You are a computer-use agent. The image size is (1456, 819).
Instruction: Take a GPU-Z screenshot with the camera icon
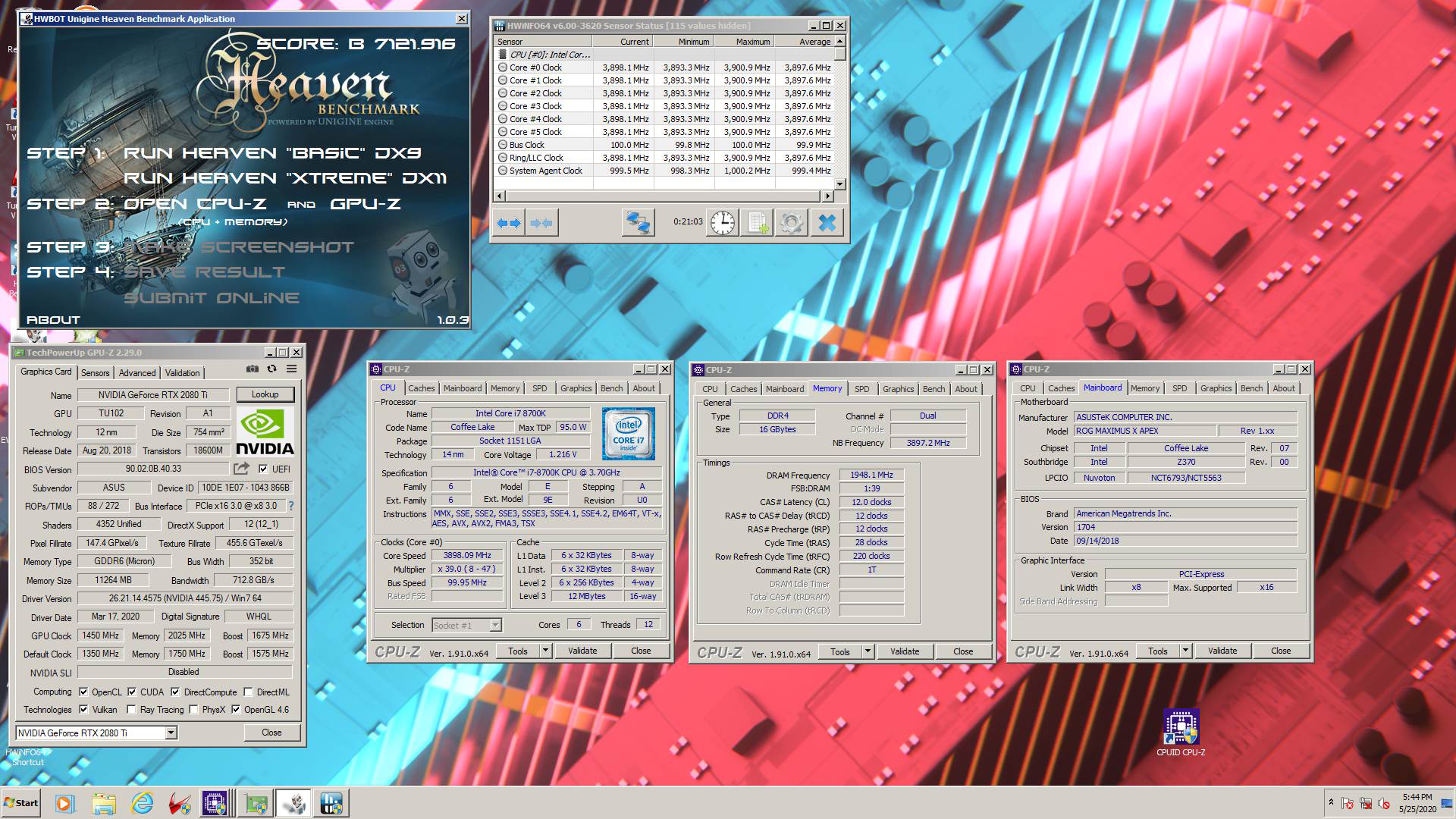253,369
